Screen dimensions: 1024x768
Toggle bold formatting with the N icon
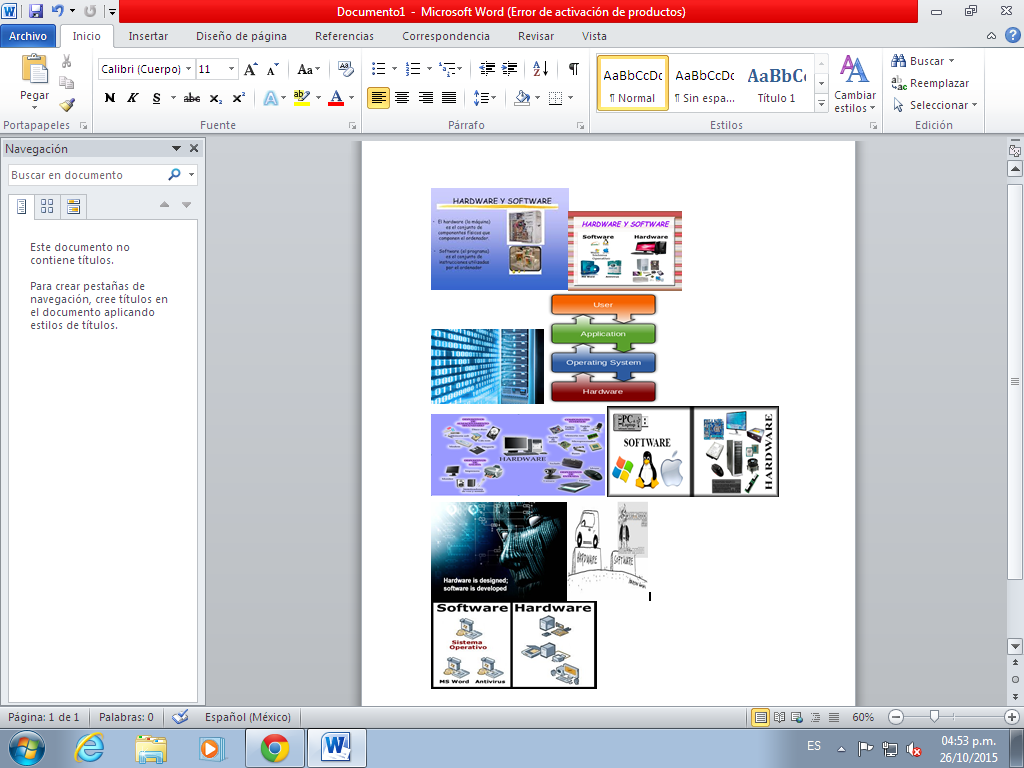tap(109, 97)
